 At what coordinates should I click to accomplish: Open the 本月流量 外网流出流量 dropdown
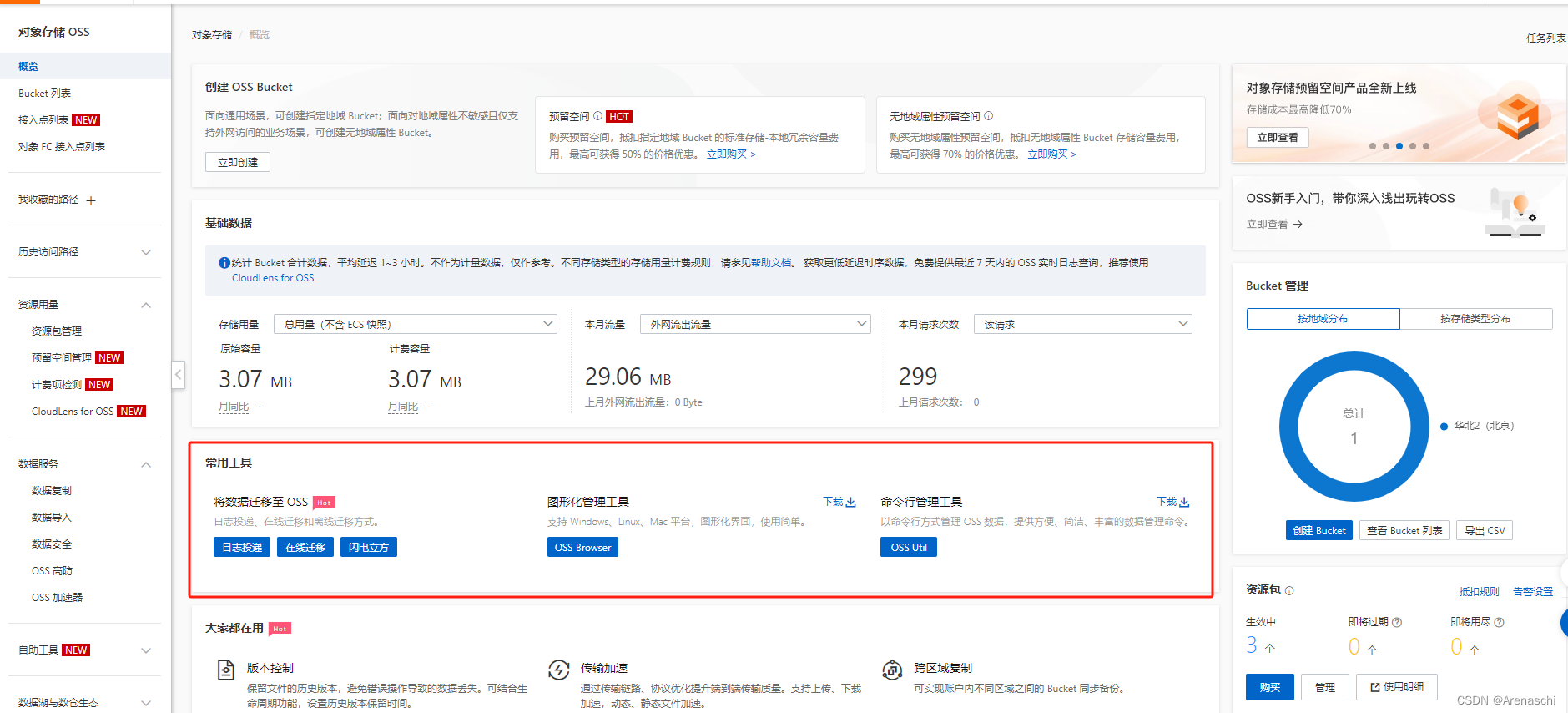[x=755, y=324]
